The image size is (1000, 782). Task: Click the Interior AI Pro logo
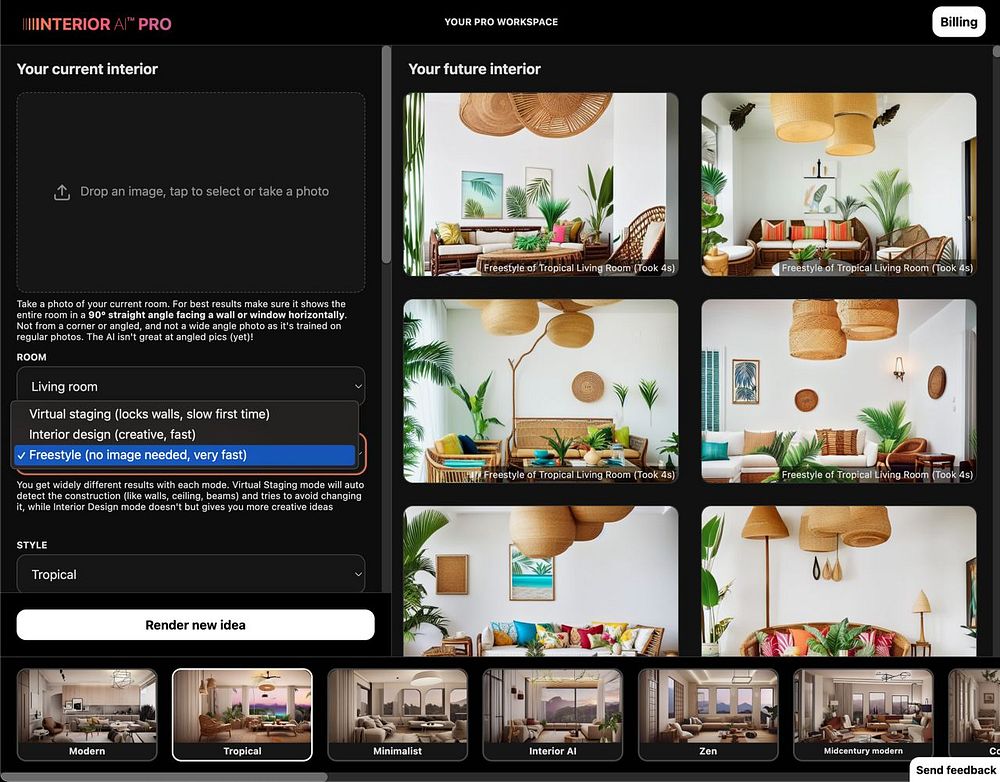tap(97, 24)
